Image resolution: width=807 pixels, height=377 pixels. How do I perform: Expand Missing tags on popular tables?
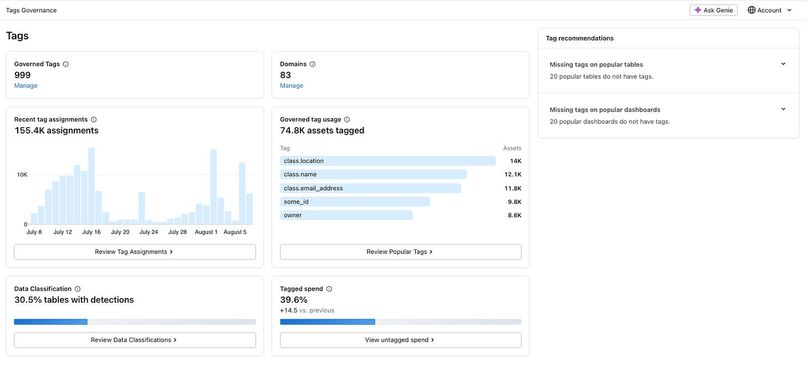[783, 64]
